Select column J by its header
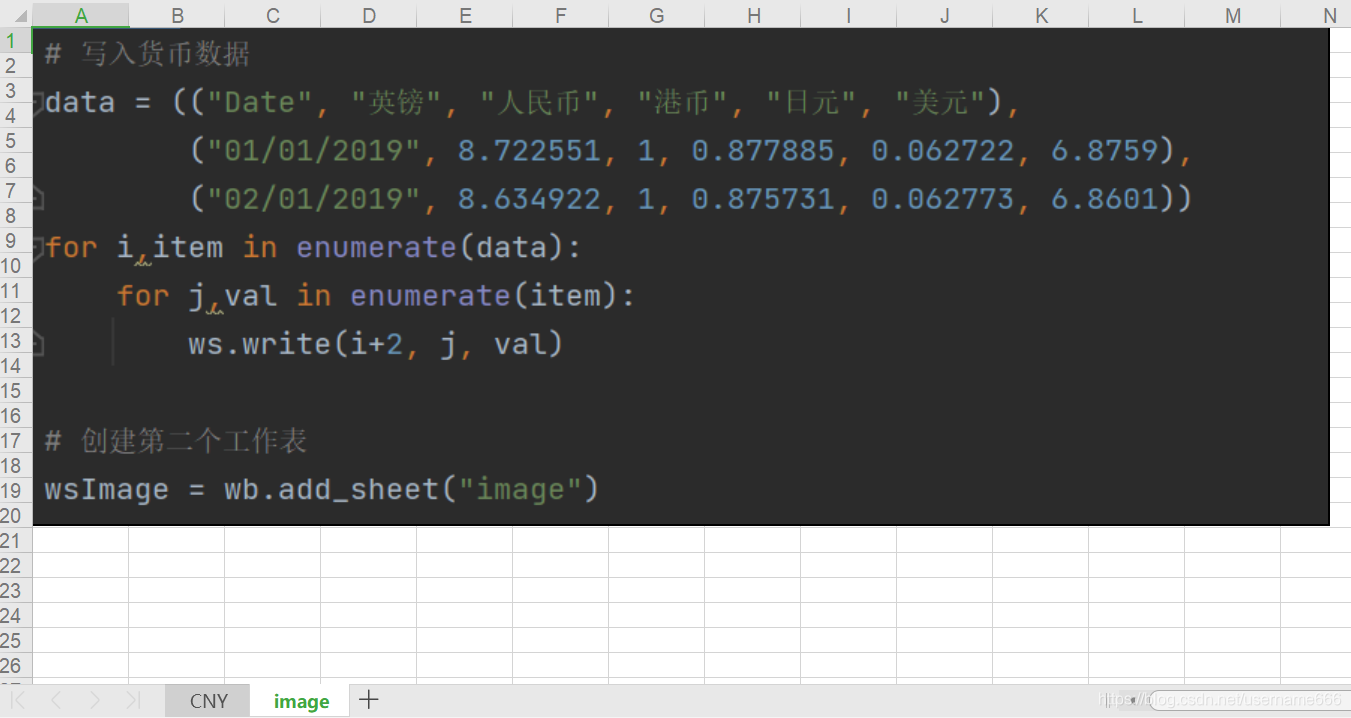The height and width of the screenshot is (718, 1351). coord(944,16)
